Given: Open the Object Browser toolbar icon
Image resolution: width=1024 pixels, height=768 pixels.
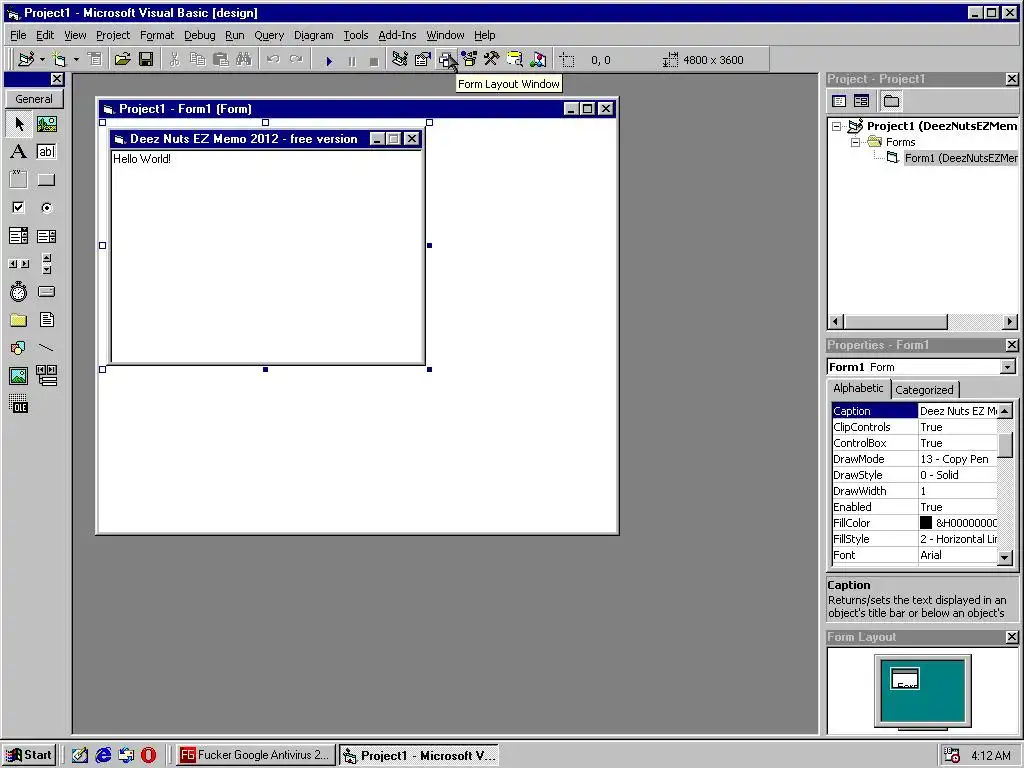Looking at the screenshot, I should [469, 59].
